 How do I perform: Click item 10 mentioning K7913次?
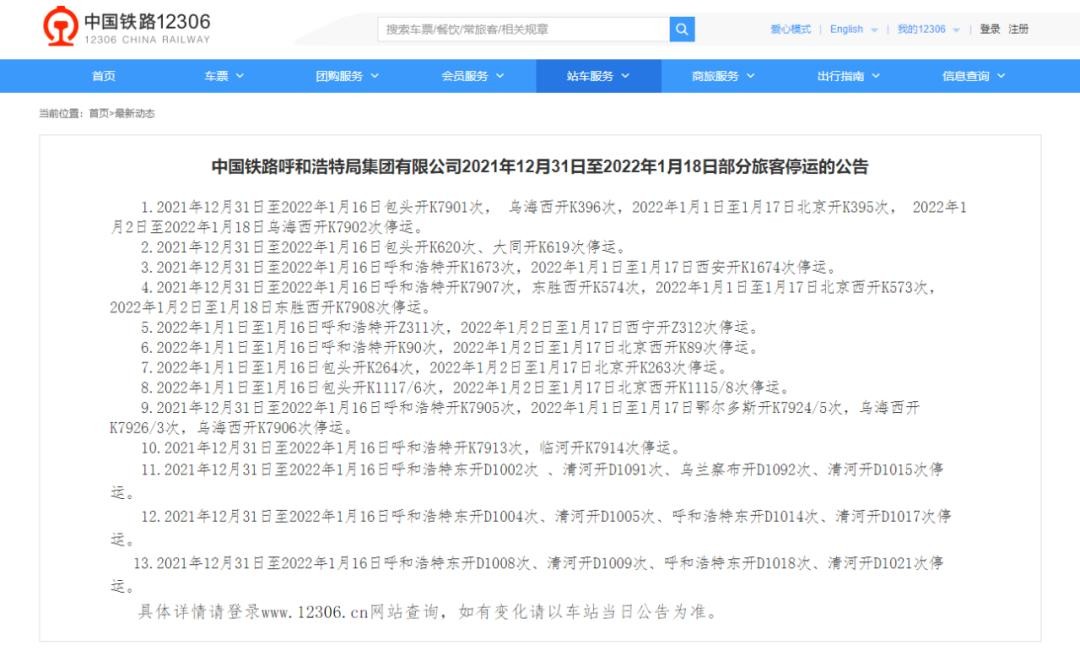click(411, 448)
